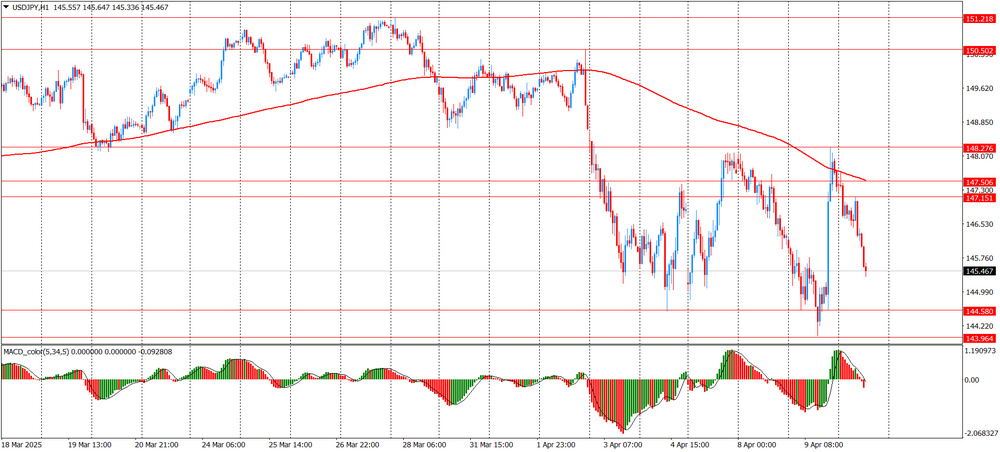The width and height of the screenshot is (1000, 452).
Task: Click the 1 Apr 23:00 time label
Action: pos(557,444)
